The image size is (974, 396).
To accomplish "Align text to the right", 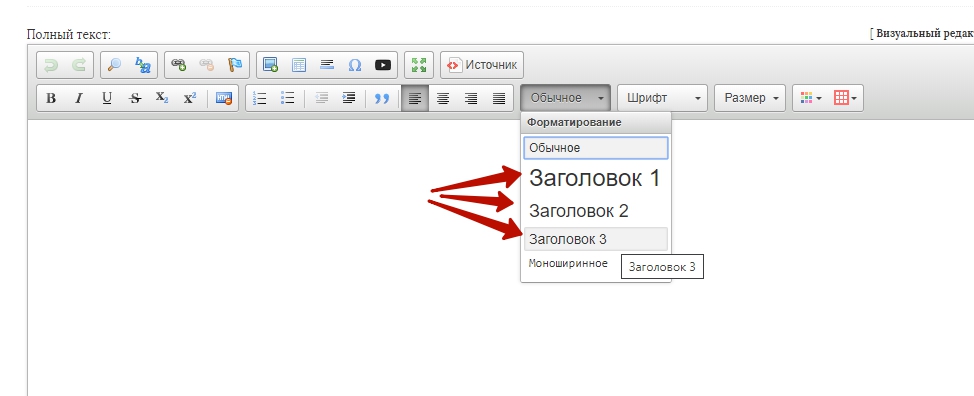I will (471, 98).
